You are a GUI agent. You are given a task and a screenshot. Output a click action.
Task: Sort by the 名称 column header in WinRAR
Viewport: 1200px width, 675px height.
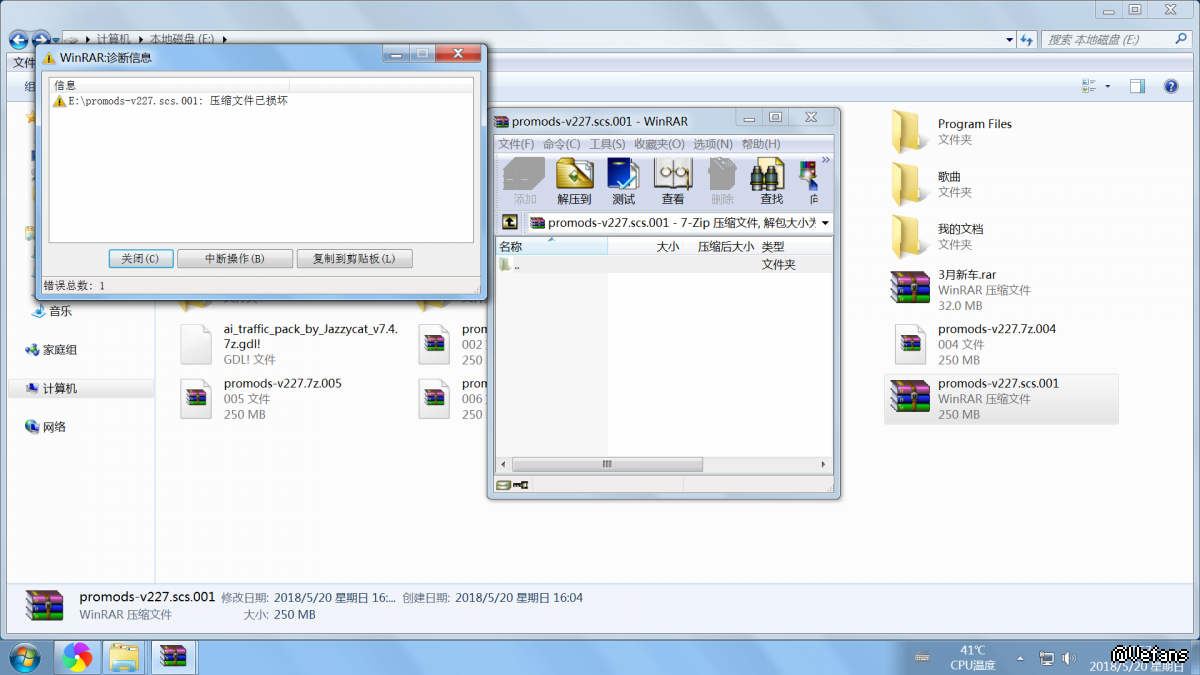pyautogui.click(x=552, y=246)
